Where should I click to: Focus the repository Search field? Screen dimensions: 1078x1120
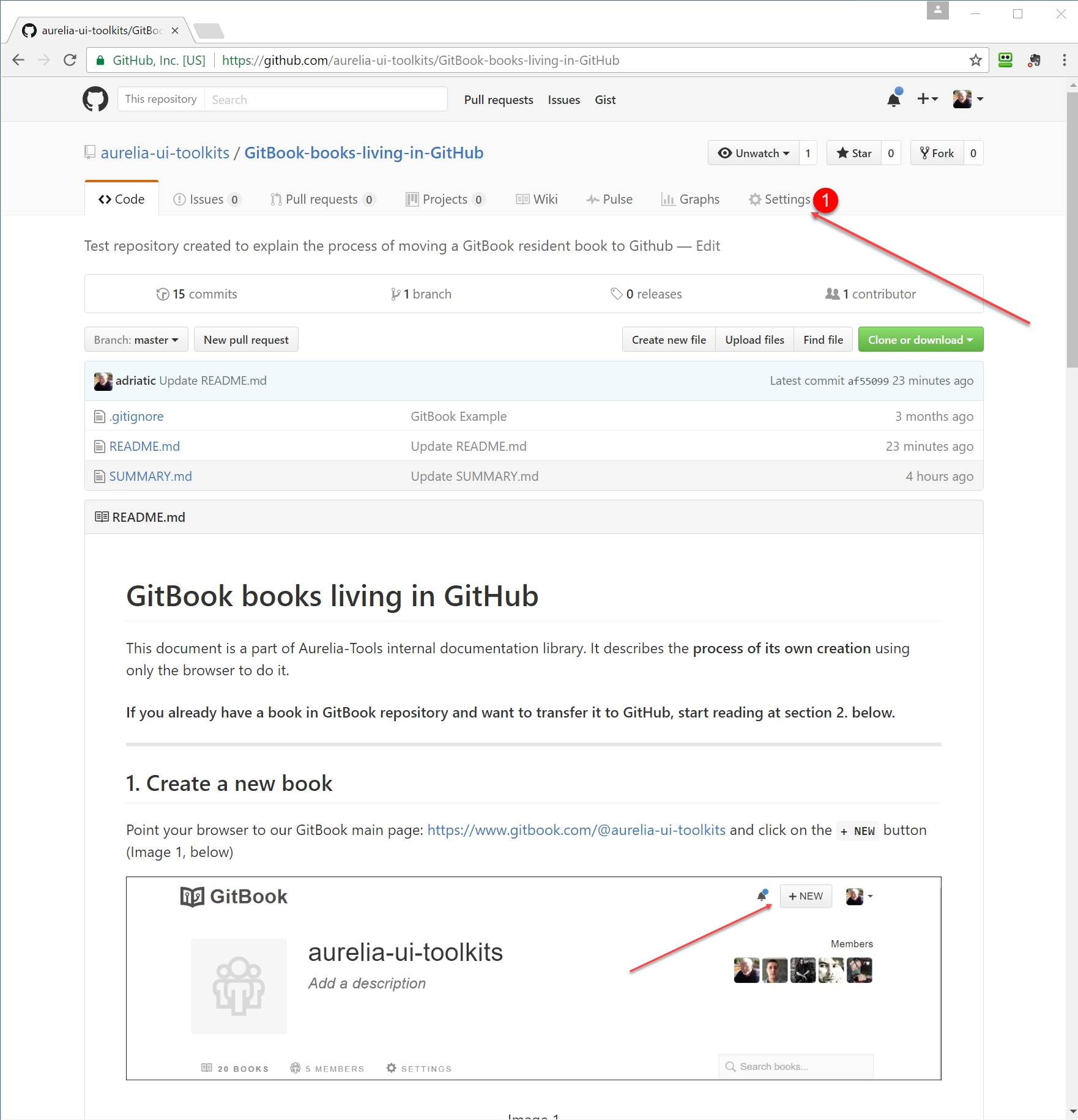[x=325, y=99]
